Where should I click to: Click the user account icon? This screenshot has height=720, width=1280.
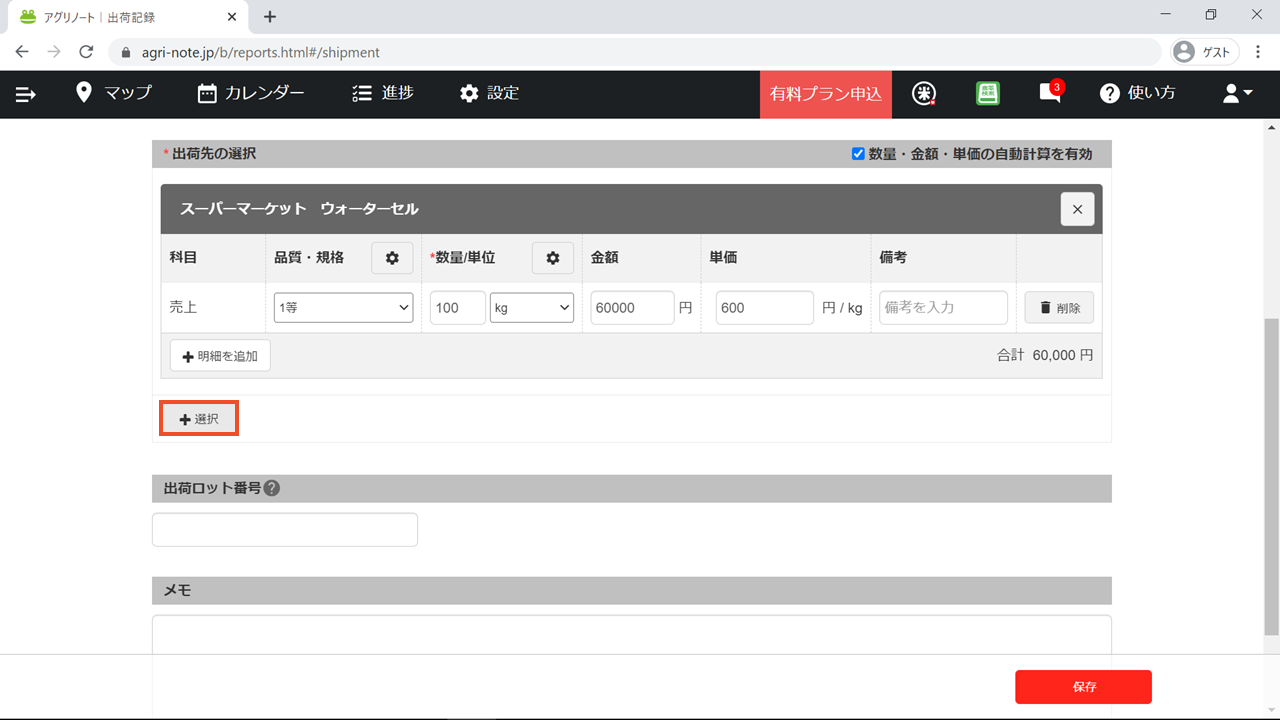pos(1237,93)
